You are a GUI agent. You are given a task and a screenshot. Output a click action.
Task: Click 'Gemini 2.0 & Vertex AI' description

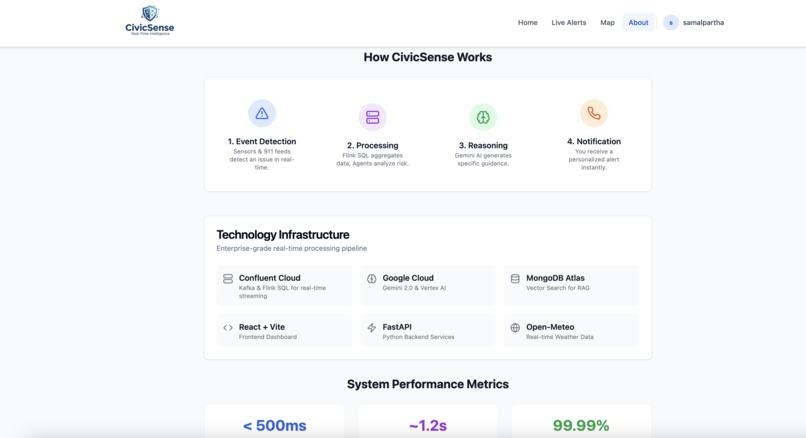tap(414, 288)
